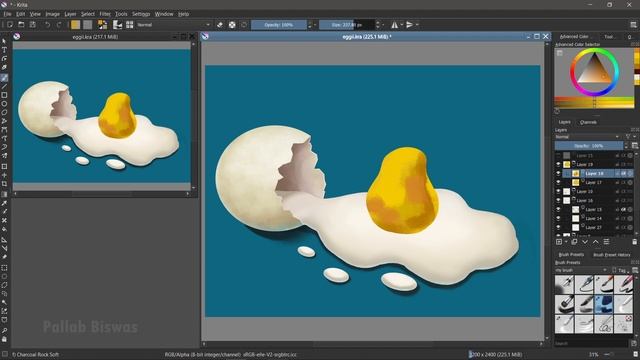The height and width of the screenshot is (360, 640).
Task: Hide Layer 15 with its eye icon
Action: (x=558, y=209)
